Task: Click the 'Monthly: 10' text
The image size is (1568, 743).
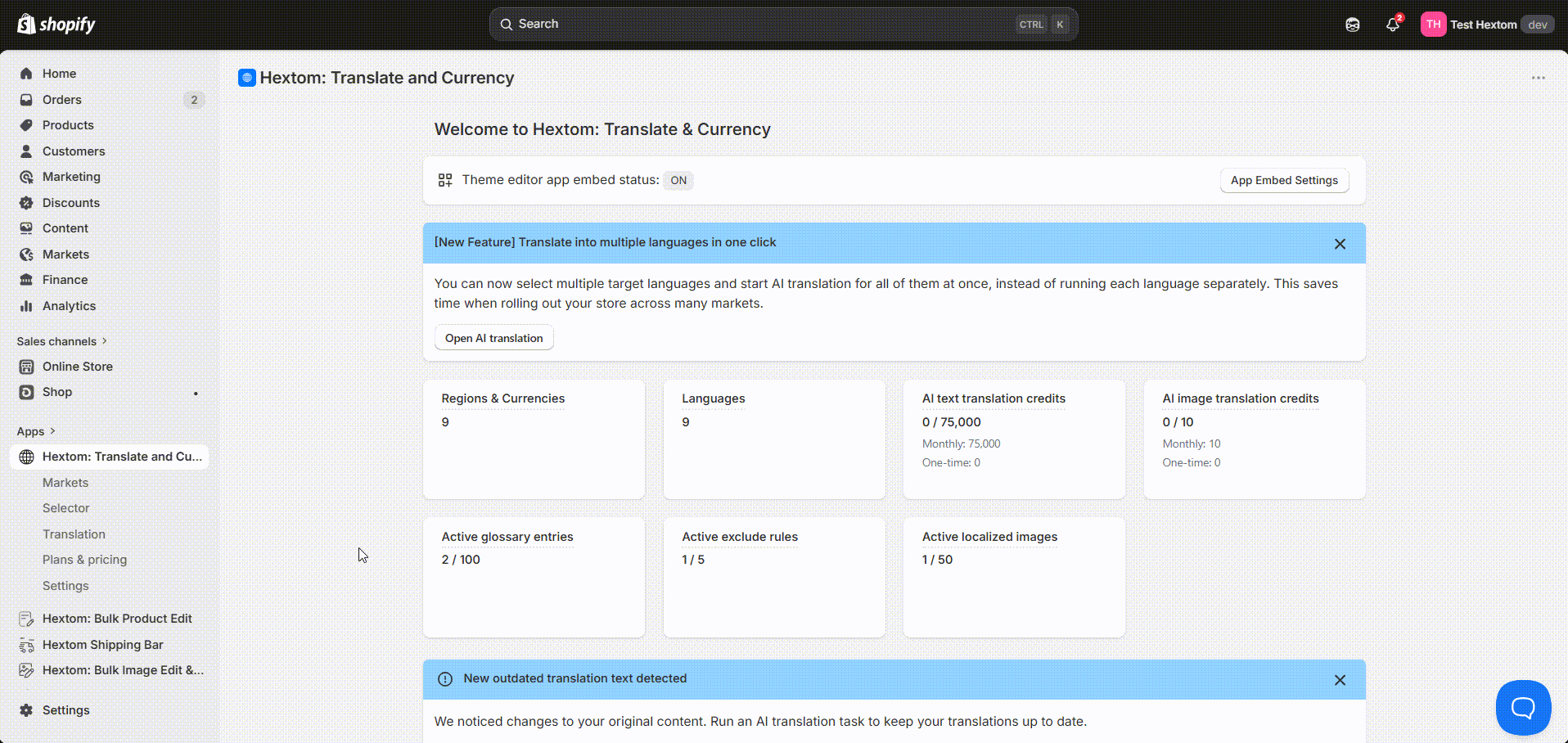Action: (x=1191, y=444)
